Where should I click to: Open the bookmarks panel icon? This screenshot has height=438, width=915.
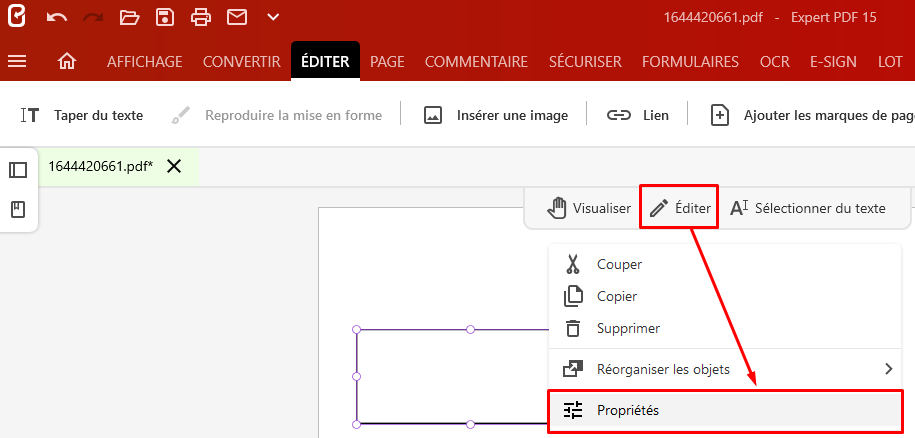coord(18,209)
